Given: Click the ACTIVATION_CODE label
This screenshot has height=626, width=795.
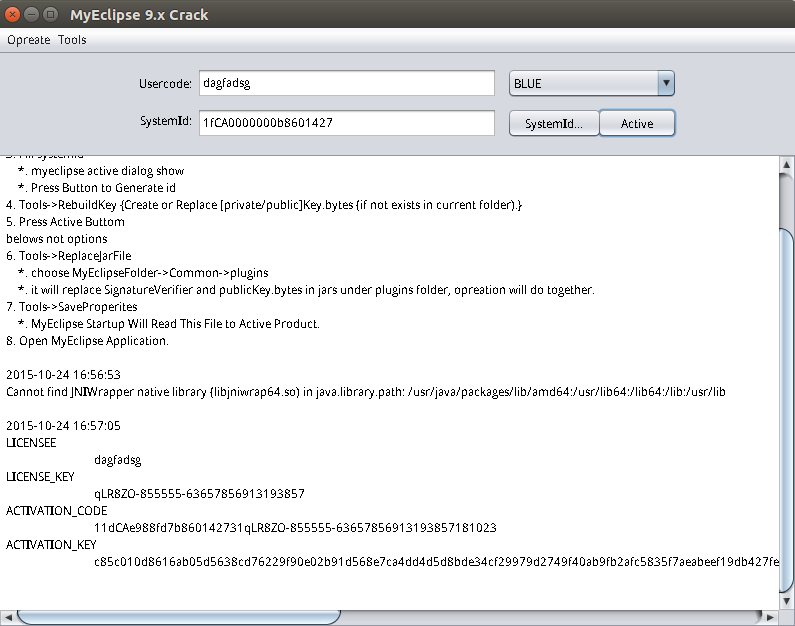Looking at the screenshot, I should tap(57, 510).
